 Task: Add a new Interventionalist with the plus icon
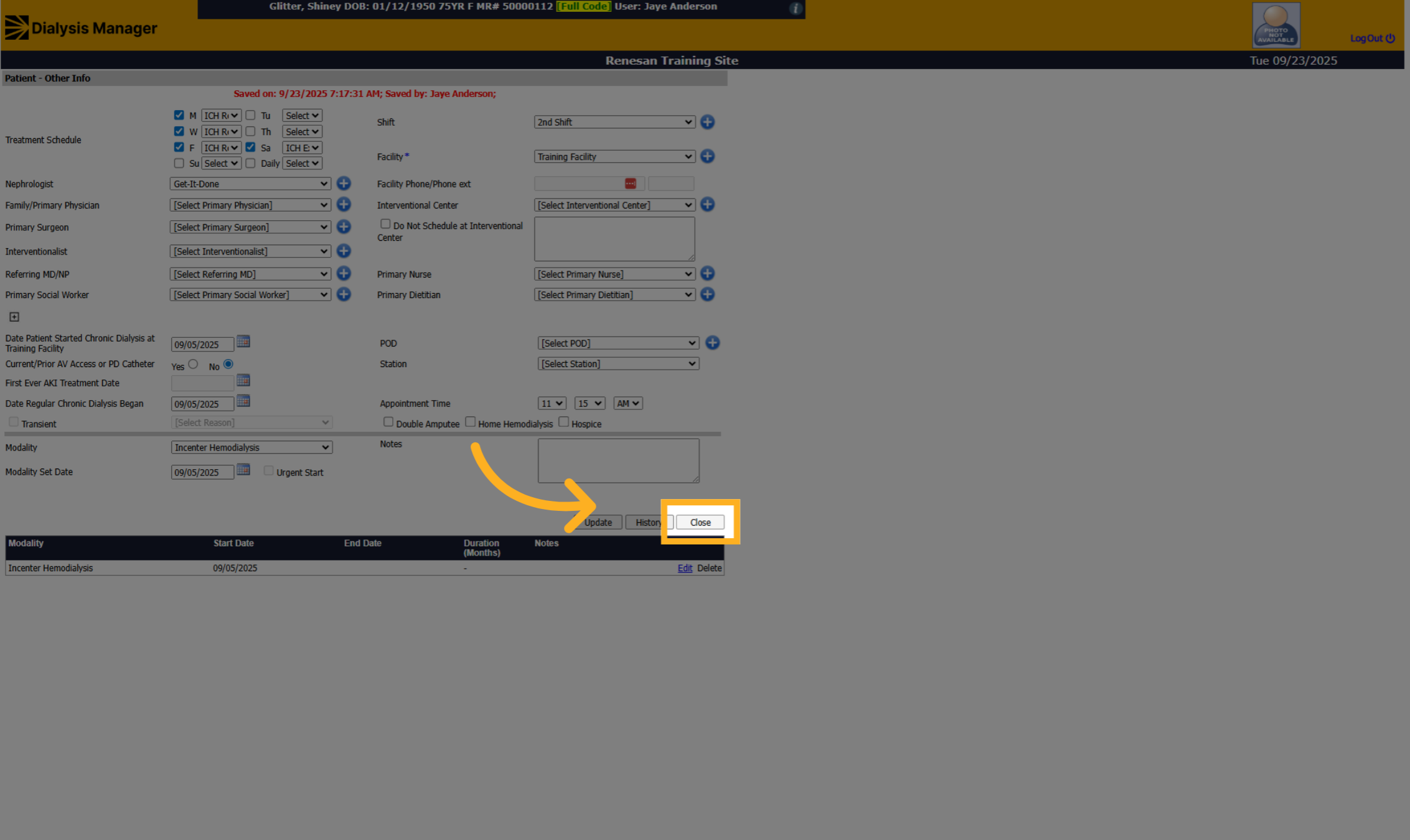click(x=344, y=251)
